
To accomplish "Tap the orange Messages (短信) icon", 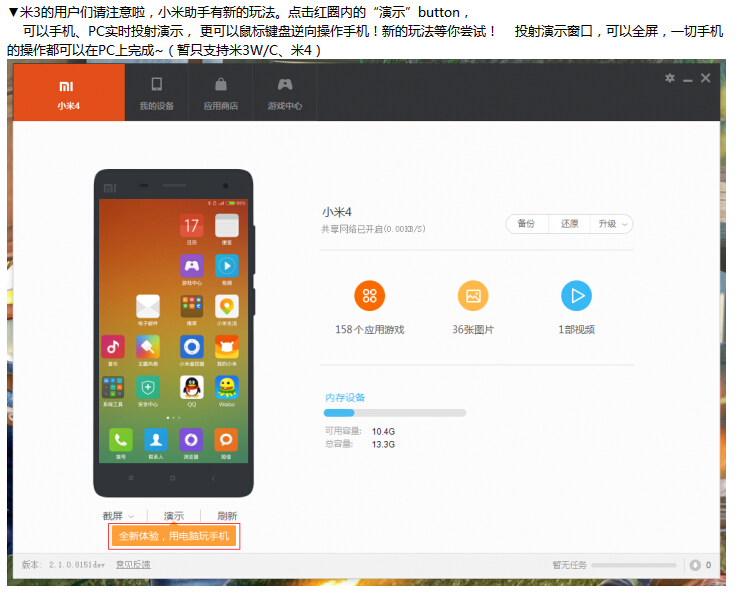I will point(226,440).
